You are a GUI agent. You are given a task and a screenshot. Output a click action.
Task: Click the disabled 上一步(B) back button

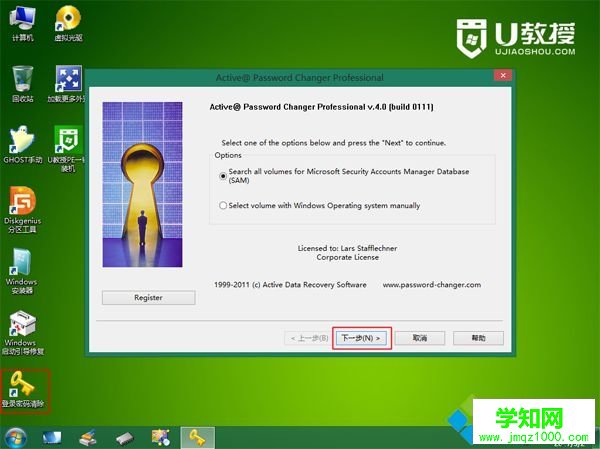[308, 338]
